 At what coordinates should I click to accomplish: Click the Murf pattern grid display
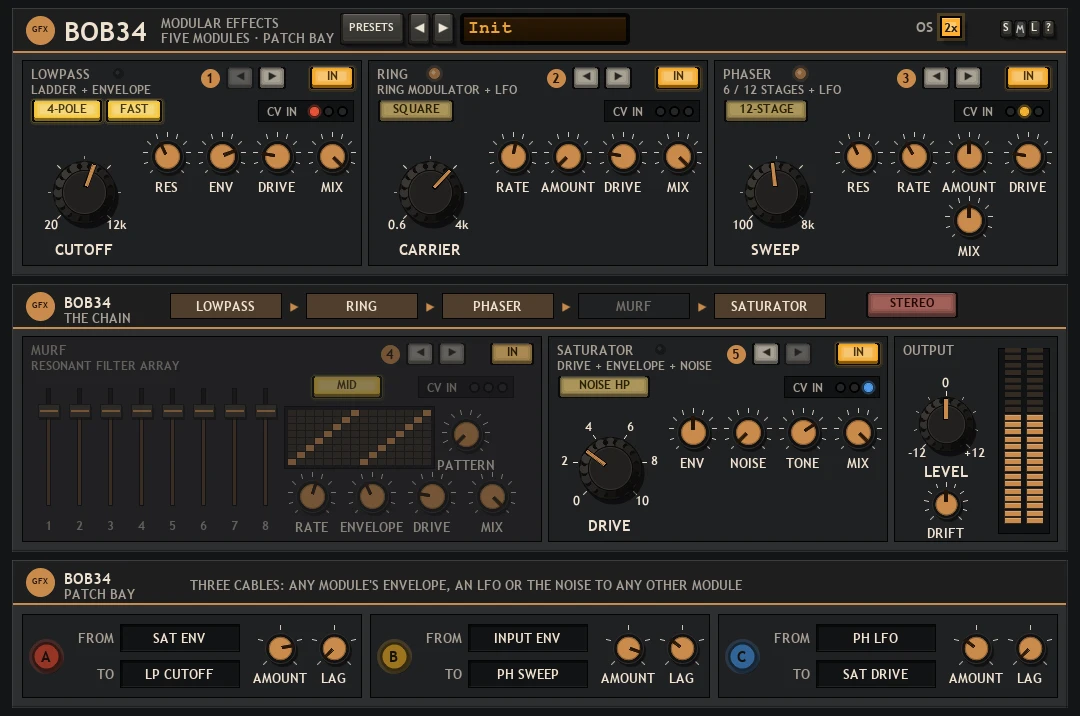[x=360, y=438]
